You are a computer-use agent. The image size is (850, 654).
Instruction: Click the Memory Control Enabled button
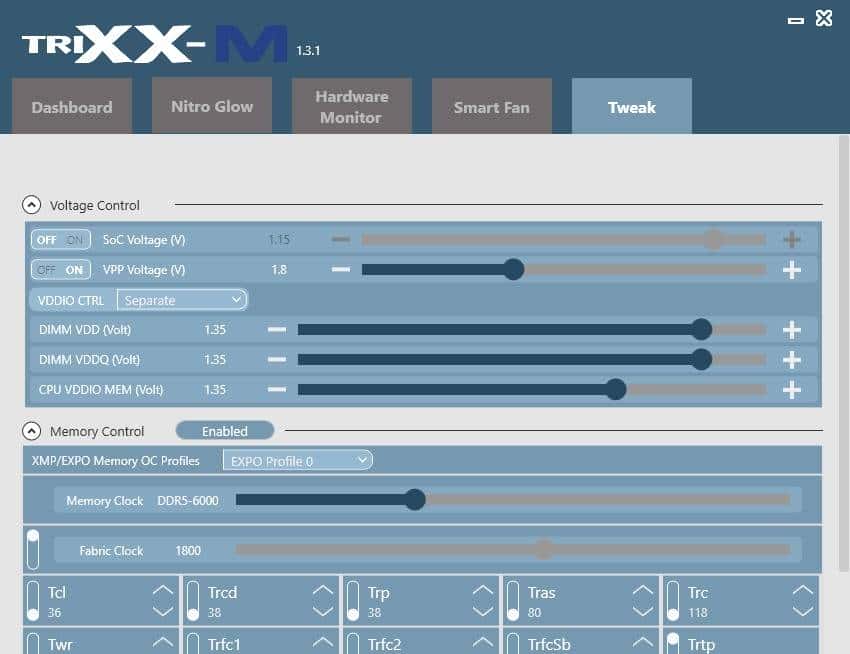[x=225, y=431]
